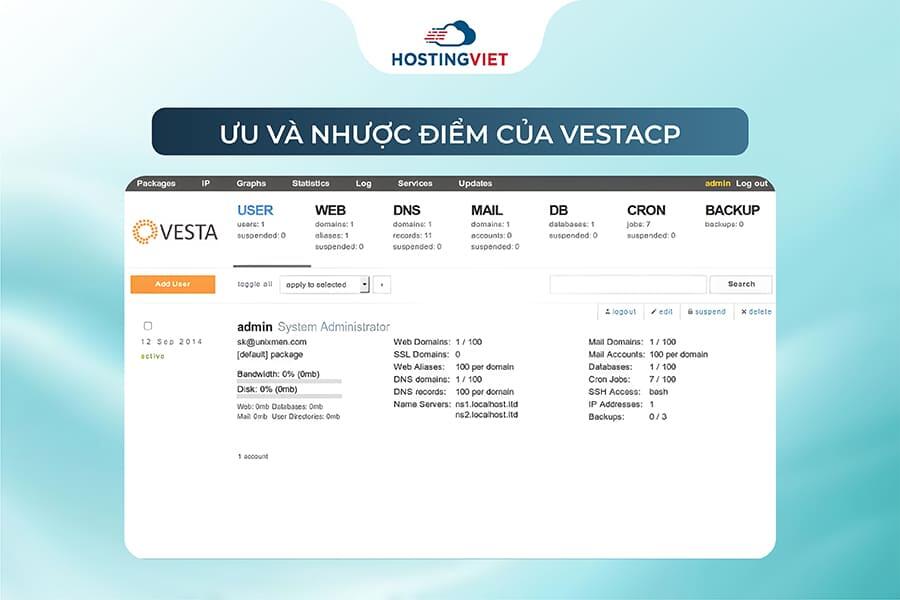Screen dimensions: 900x600
Task: Open the apply to selected dropdown
Action: [x=323, y=284]
